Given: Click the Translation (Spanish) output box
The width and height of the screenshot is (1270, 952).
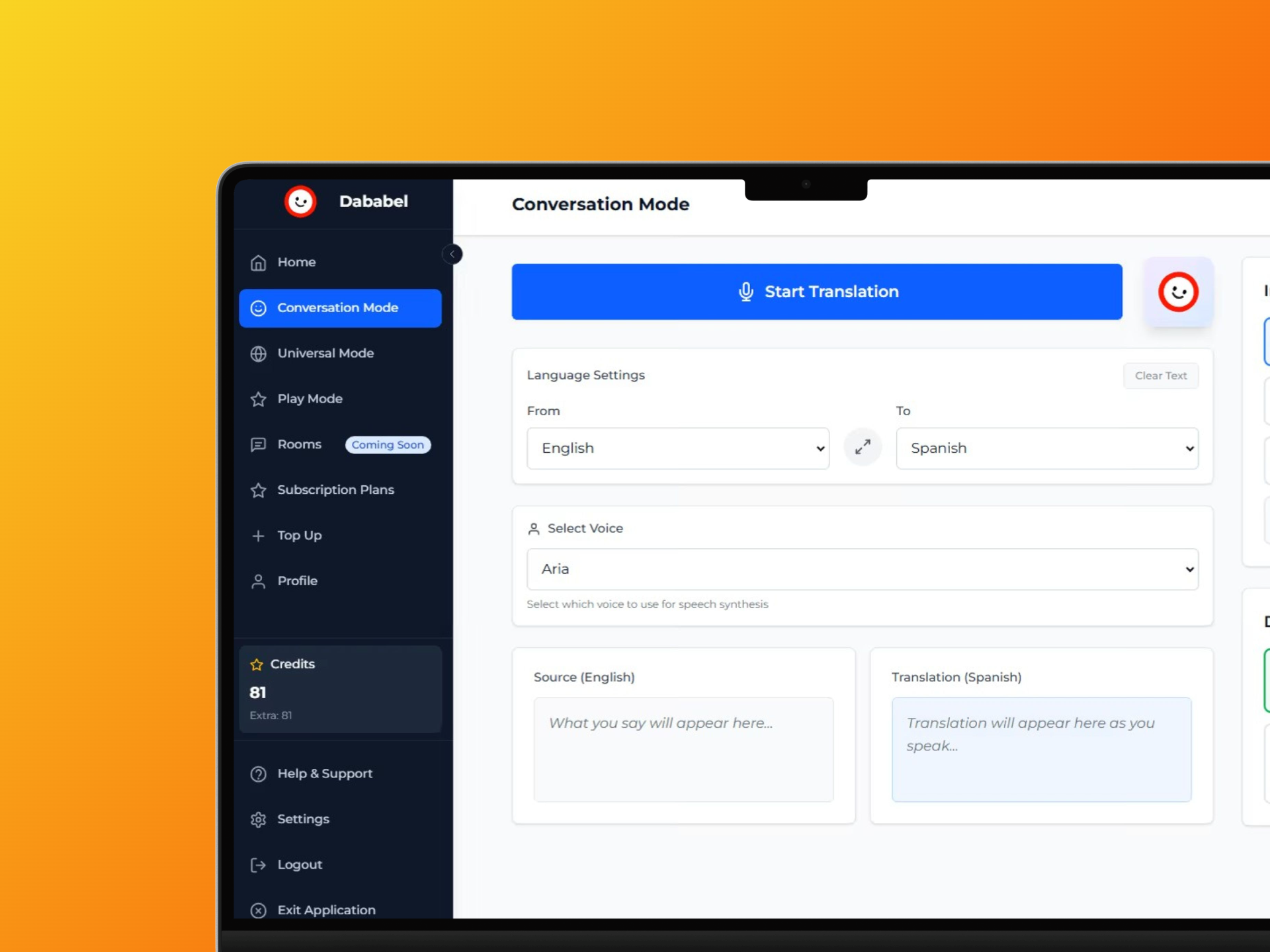Looking at the screenshot, I should (1041, 750).
